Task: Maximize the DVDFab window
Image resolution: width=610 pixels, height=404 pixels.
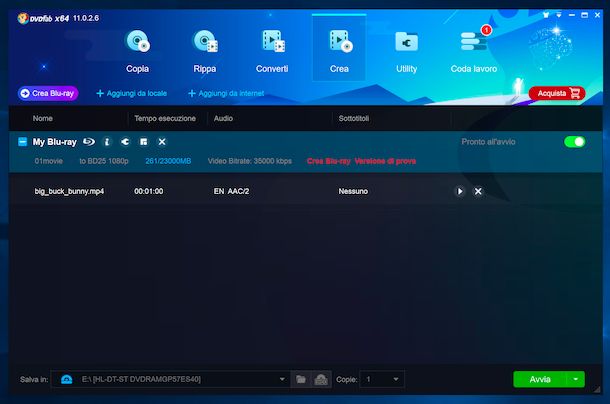Action: click(584, 15)
